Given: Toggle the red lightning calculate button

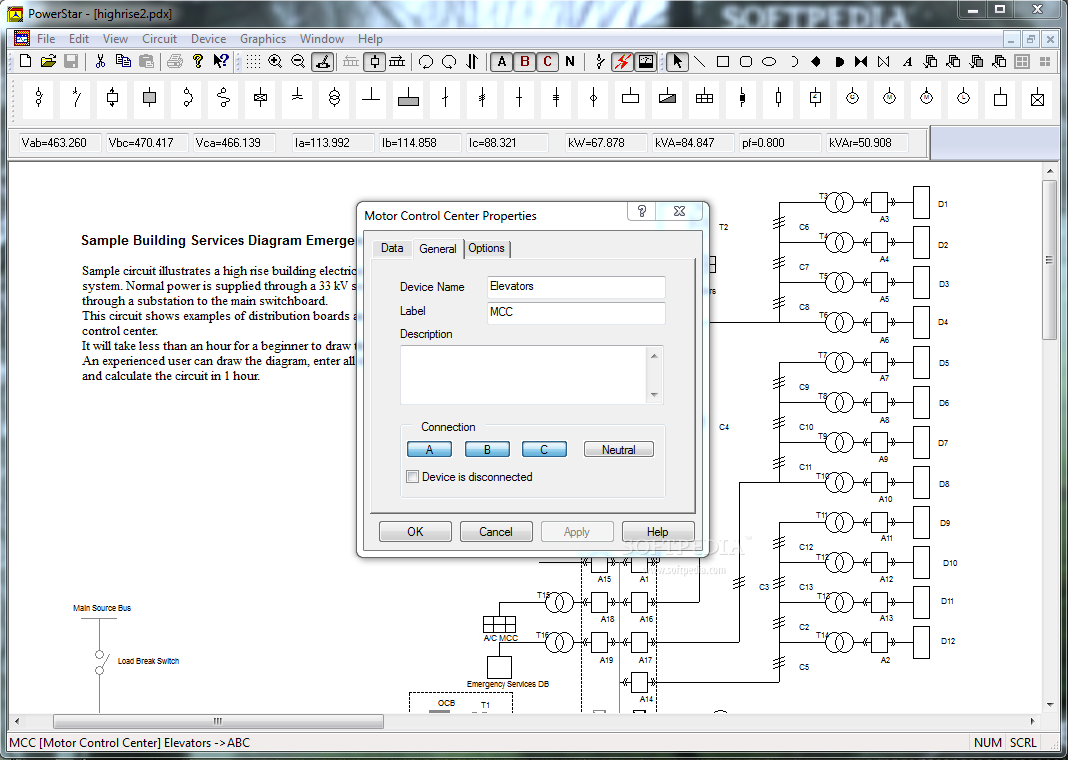Looking at the screenshot, I should click(x=621, y=62).
